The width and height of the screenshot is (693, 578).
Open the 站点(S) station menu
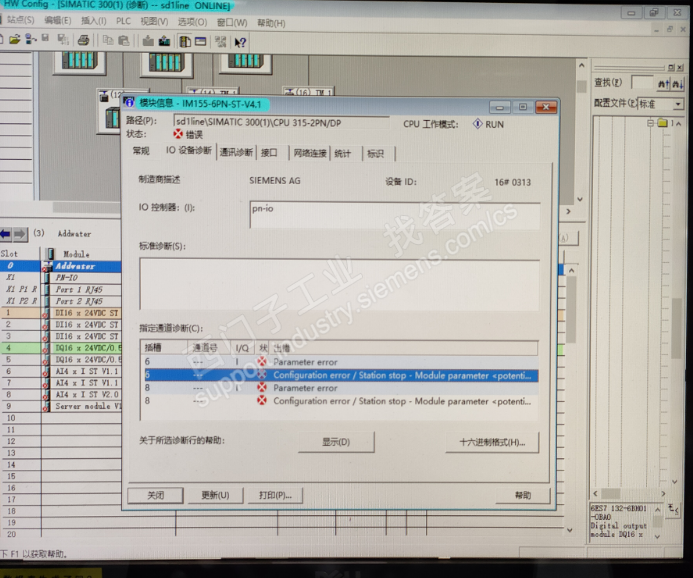pos(20,20)
